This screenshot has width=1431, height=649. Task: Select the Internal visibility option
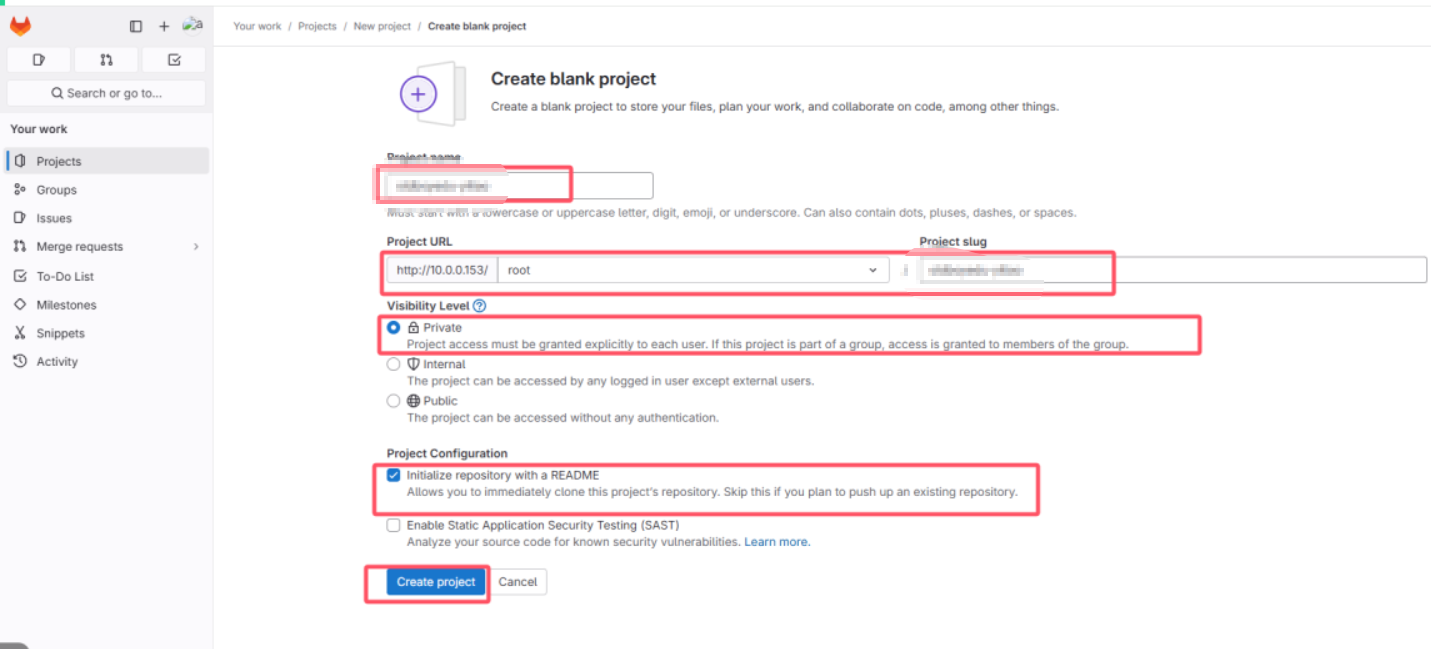pyautogui.click(x=394, y=365)
